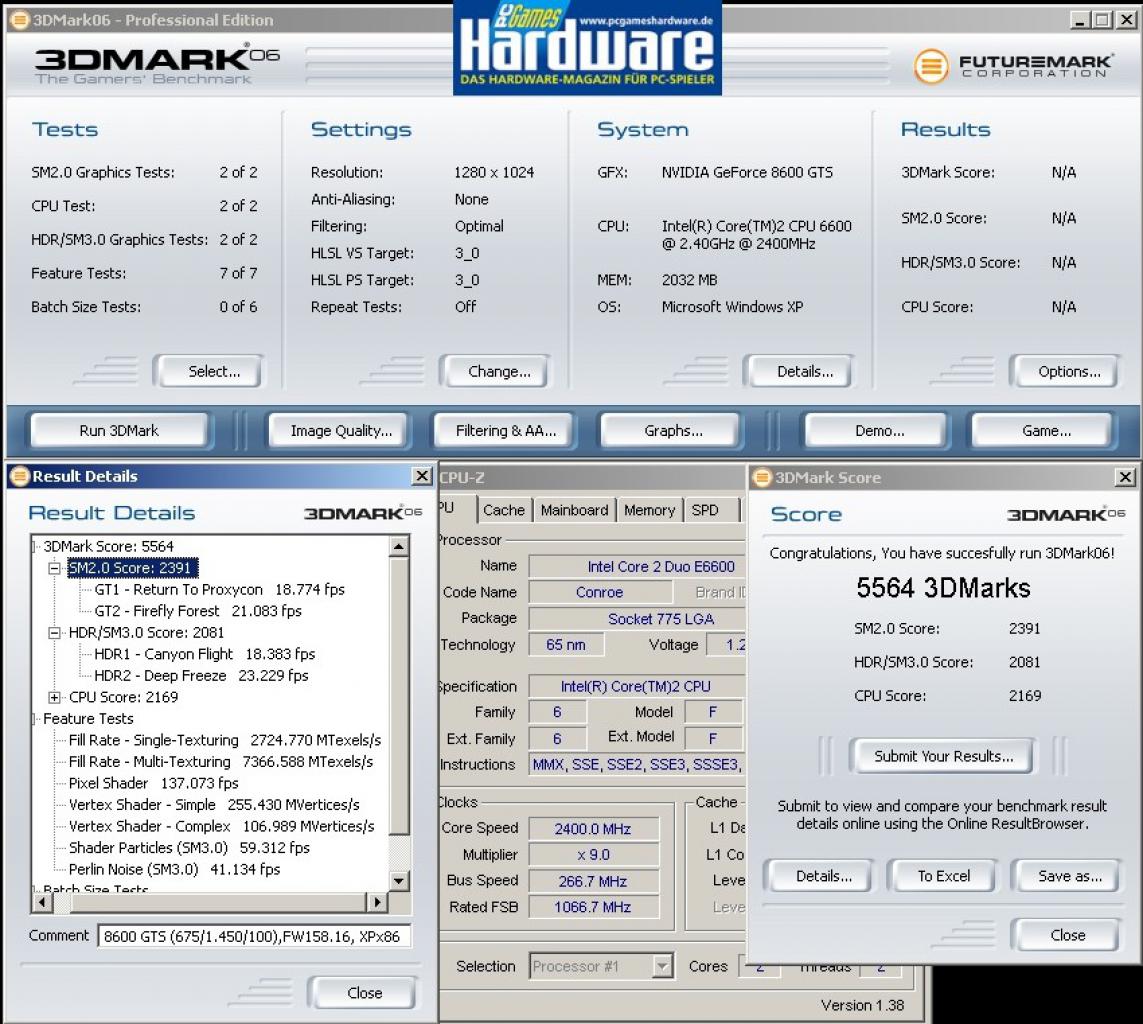Open the SPD tab in CPU-Z
Screen dimensions: 1143x1024
[705, 510]
